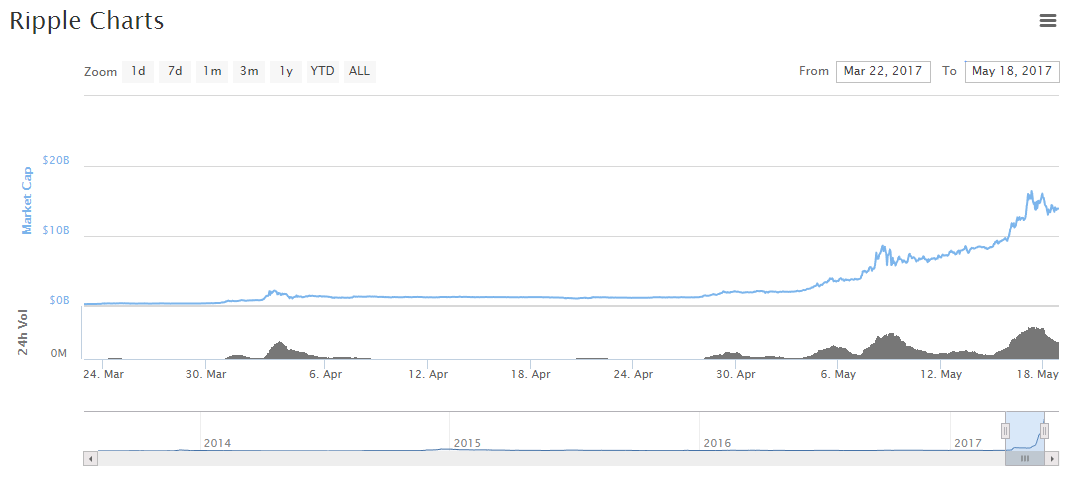Click the 6. Apr date label
This screenshot has height=480, width=1075.
(x=324, y=374)
